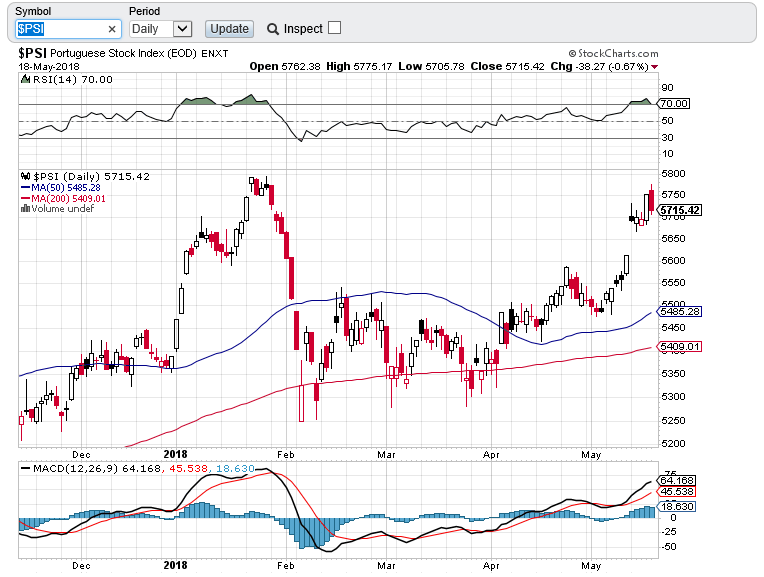Image resolution: width=764 pixels, height=577 pixels.
Task: Click the 5715.42 price tag on axis
Action: (680, 210)
